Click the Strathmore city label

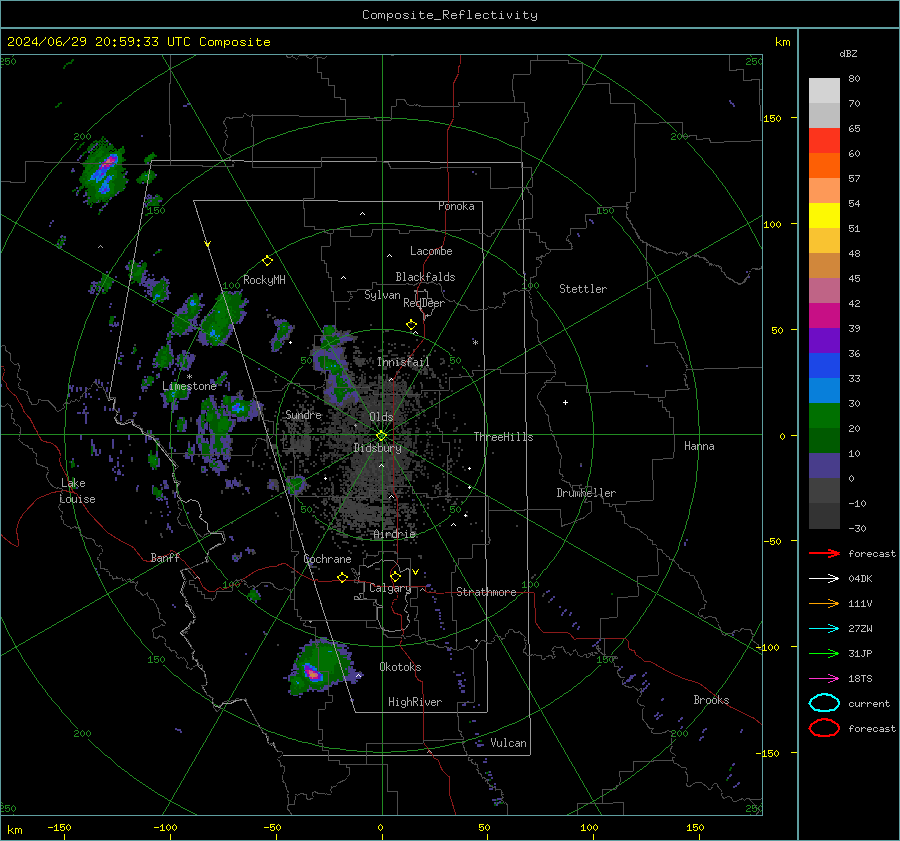coord(486,592)
